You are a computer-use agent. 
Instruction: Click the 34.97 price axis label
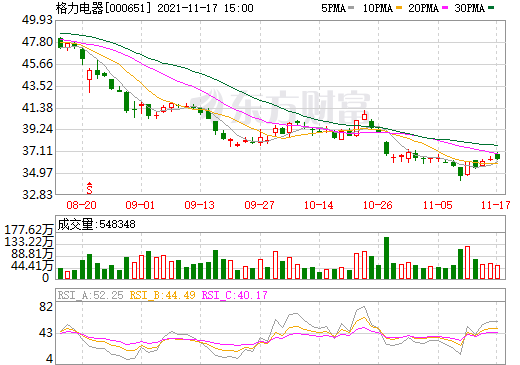coord(38,173)
